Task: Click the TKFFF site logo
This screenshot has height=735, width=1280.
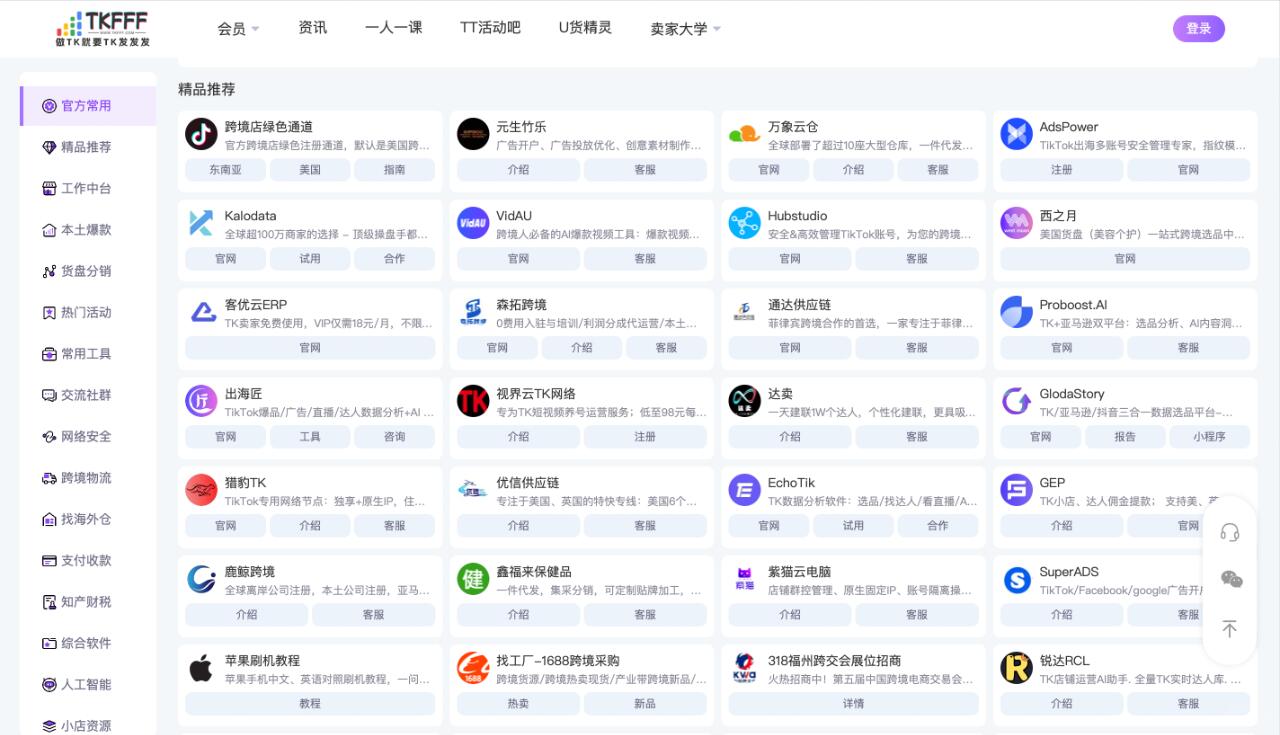Action: (103, 29)
